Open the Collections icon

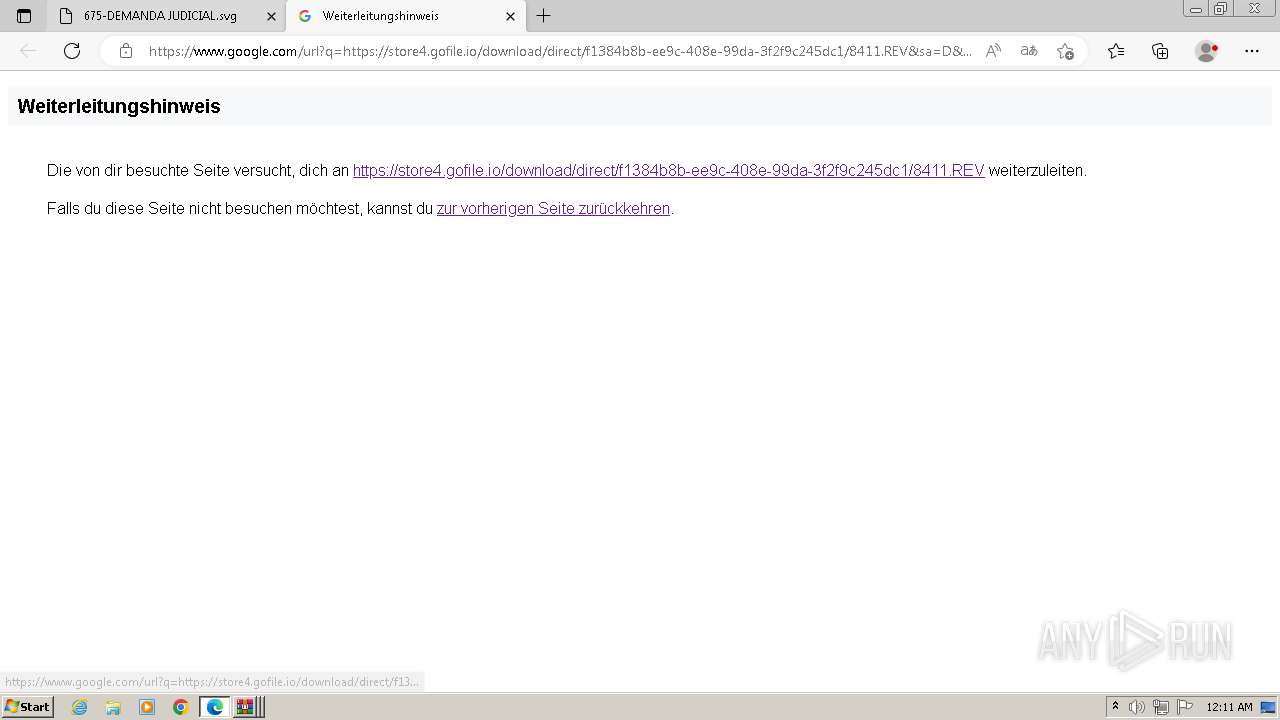(1160, 51)
